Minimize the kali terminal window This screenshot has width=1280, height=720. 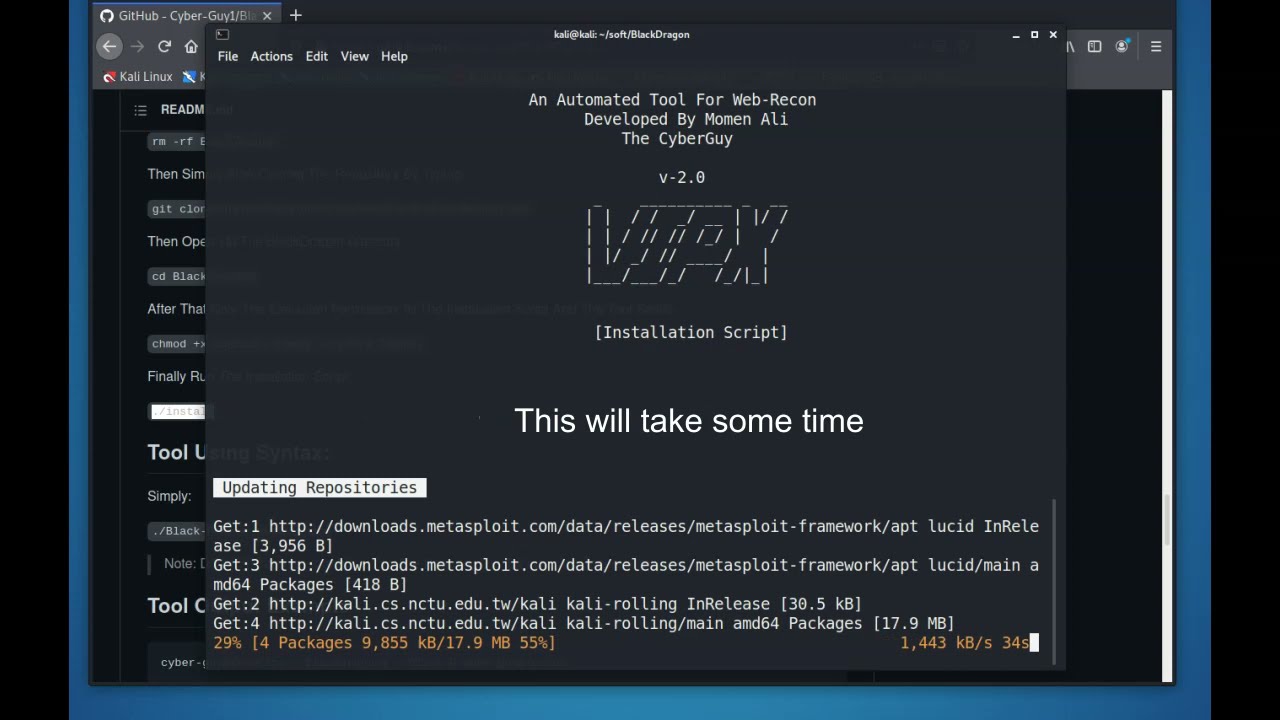(1016, 35)
